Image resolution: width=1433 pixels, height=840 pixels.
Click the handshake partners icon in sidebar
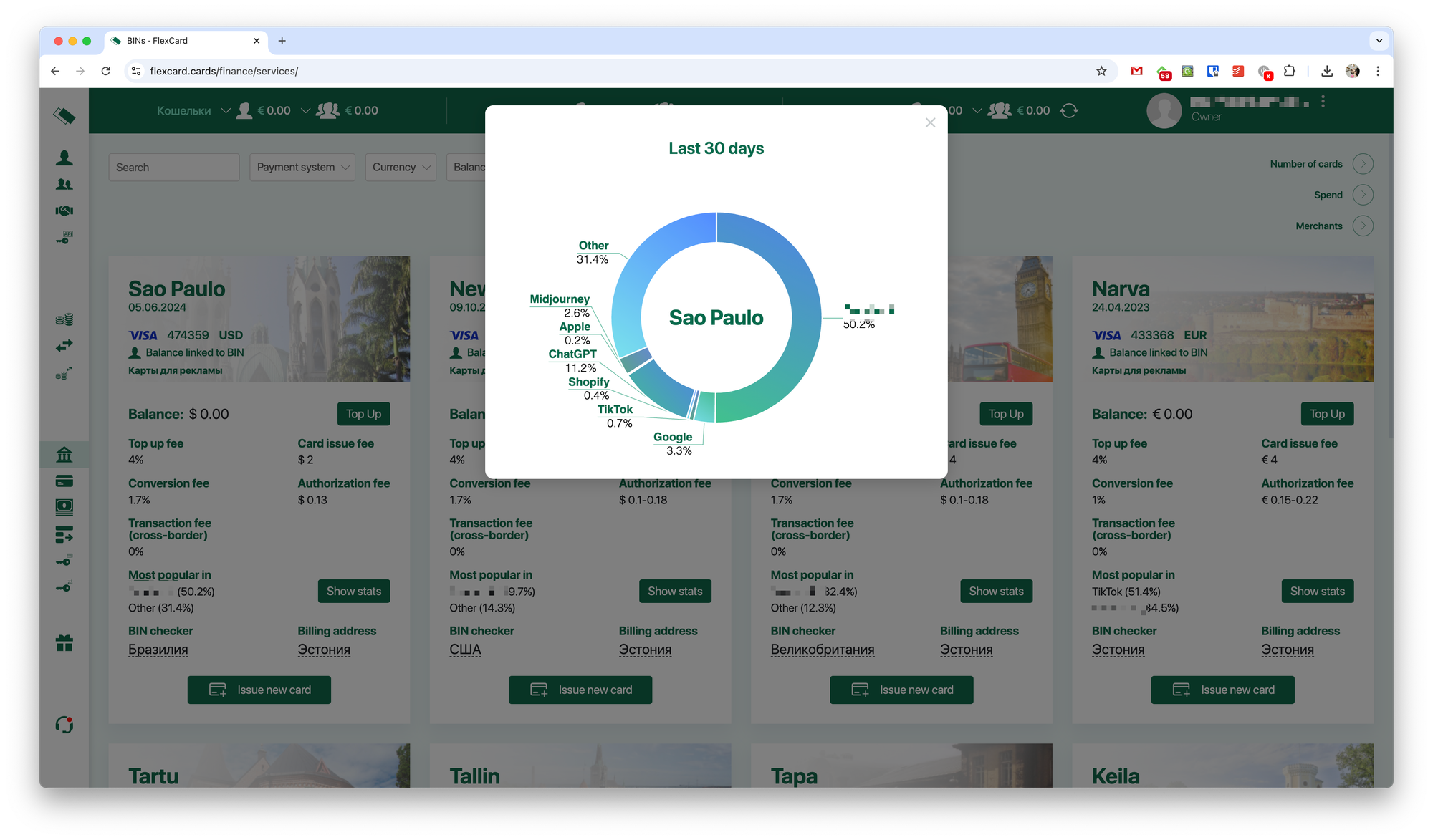point(64,211)
